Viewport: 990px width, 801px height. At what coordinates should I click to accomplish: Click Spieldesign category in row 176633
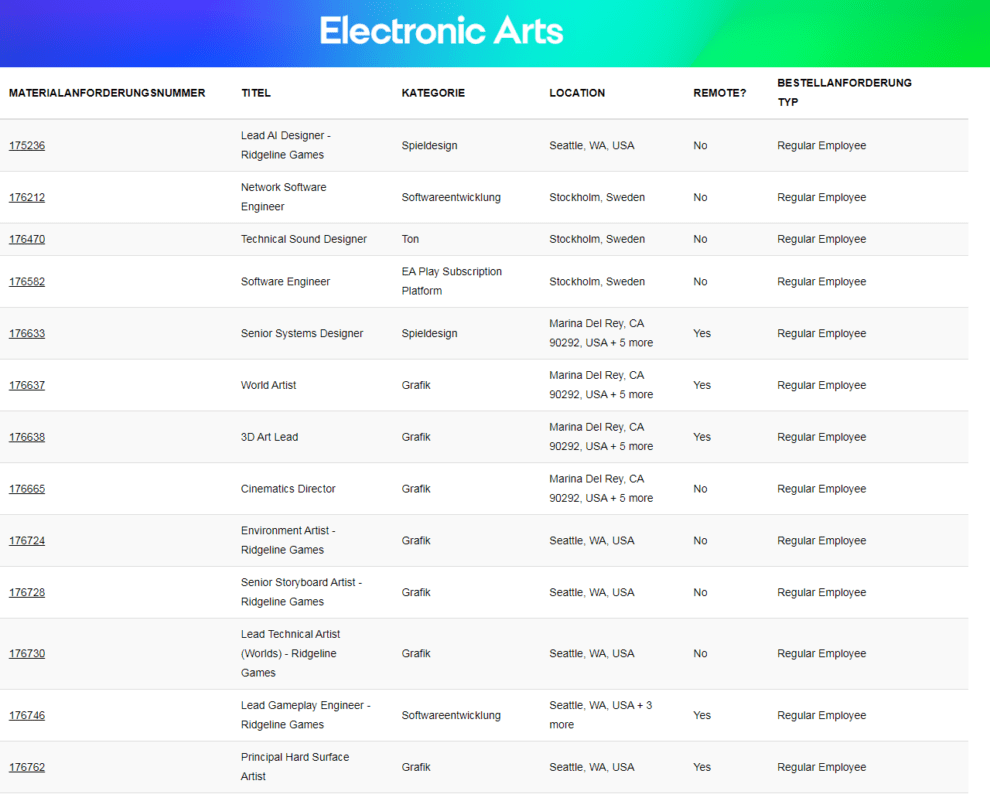click(x=429, y=333)
